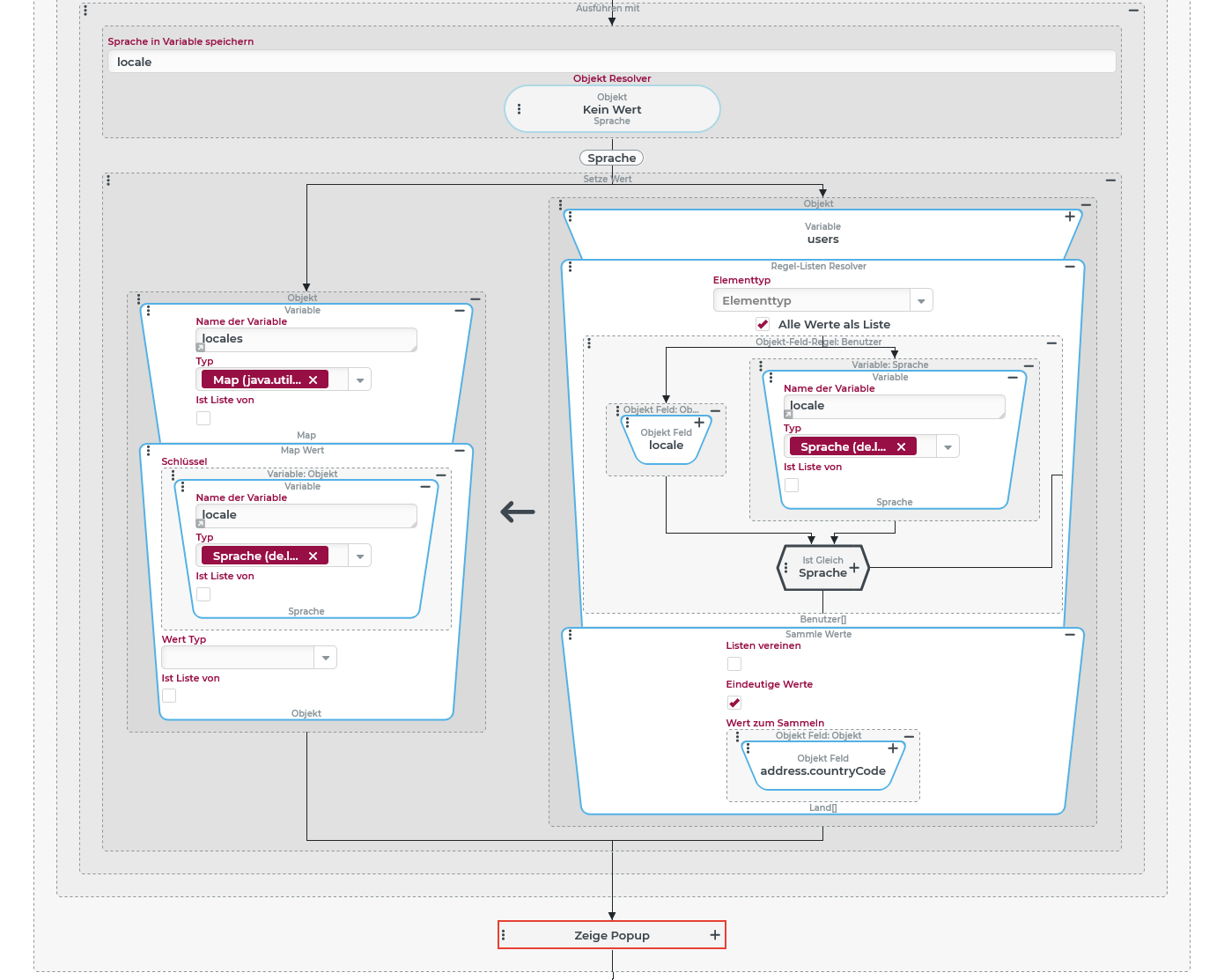This screenshot has width=1224, height=980.
Task: Click the locales variable name field
Action: pyautogui.click(x=306, y=339)
